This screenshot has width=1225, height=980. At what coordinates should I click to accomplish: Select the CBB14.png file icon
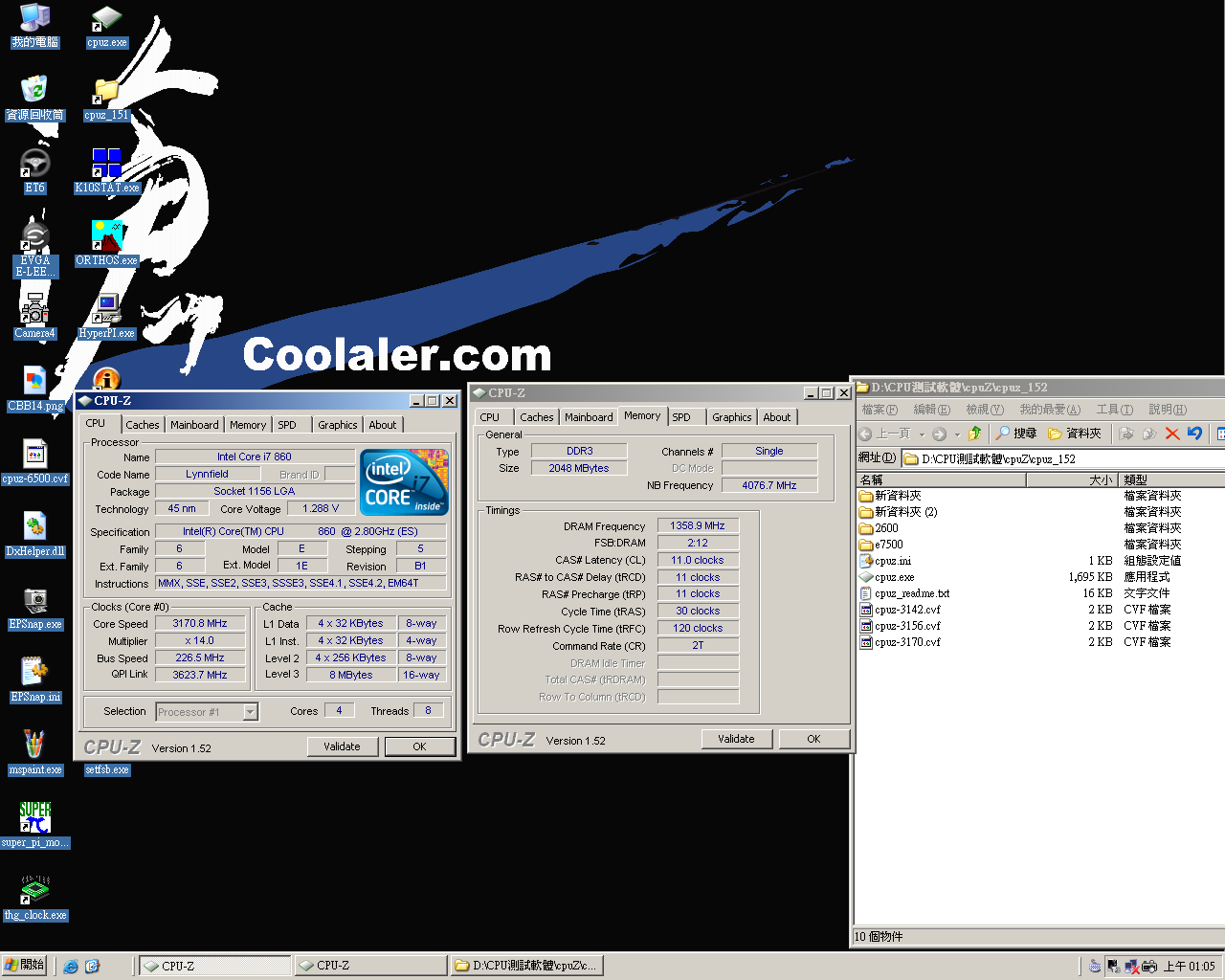[35, 390]
